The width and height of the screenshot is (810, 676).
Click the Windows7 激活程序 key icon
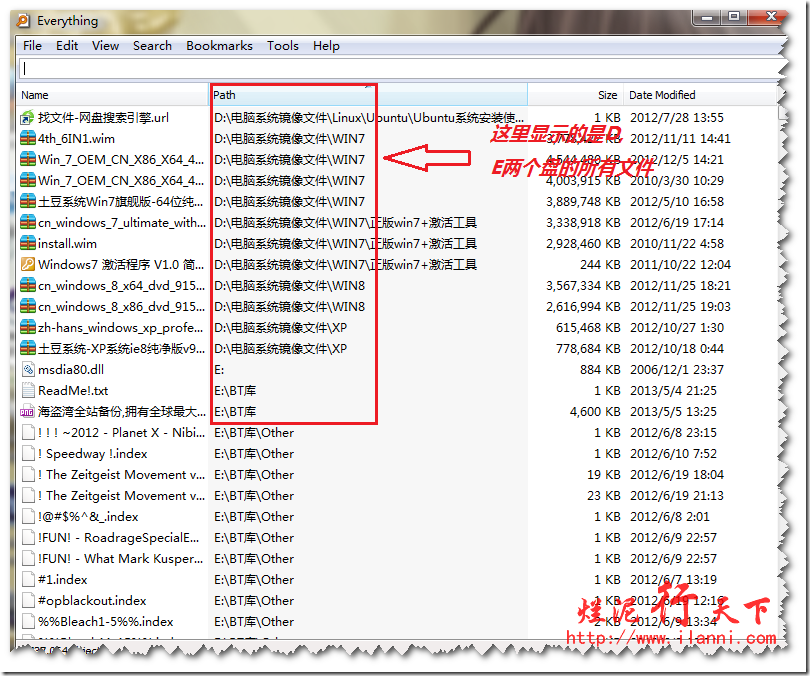tap(27, 265)
